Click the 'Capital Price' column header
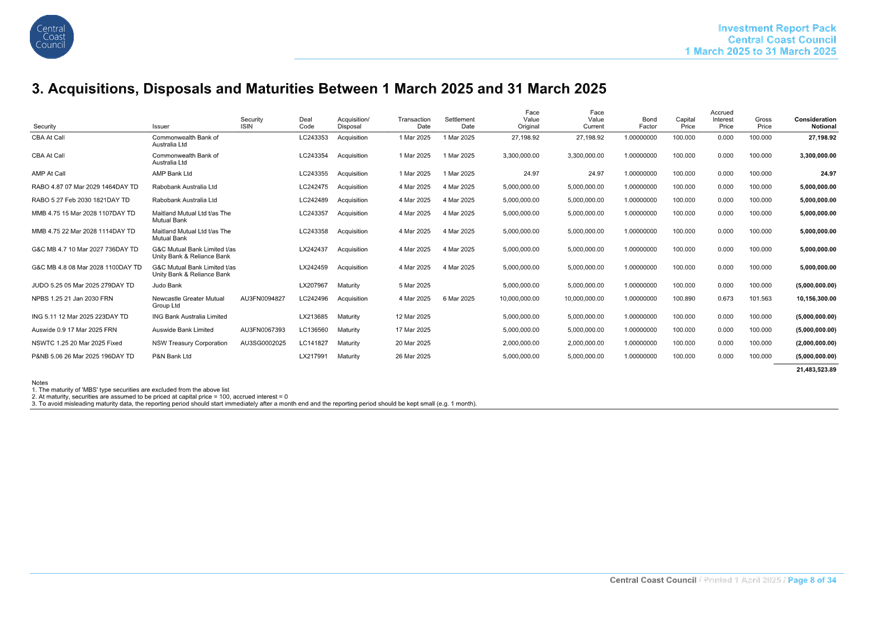Image resolution: width=873 pixels, height=617 pixels. click(x=685, y=123)
